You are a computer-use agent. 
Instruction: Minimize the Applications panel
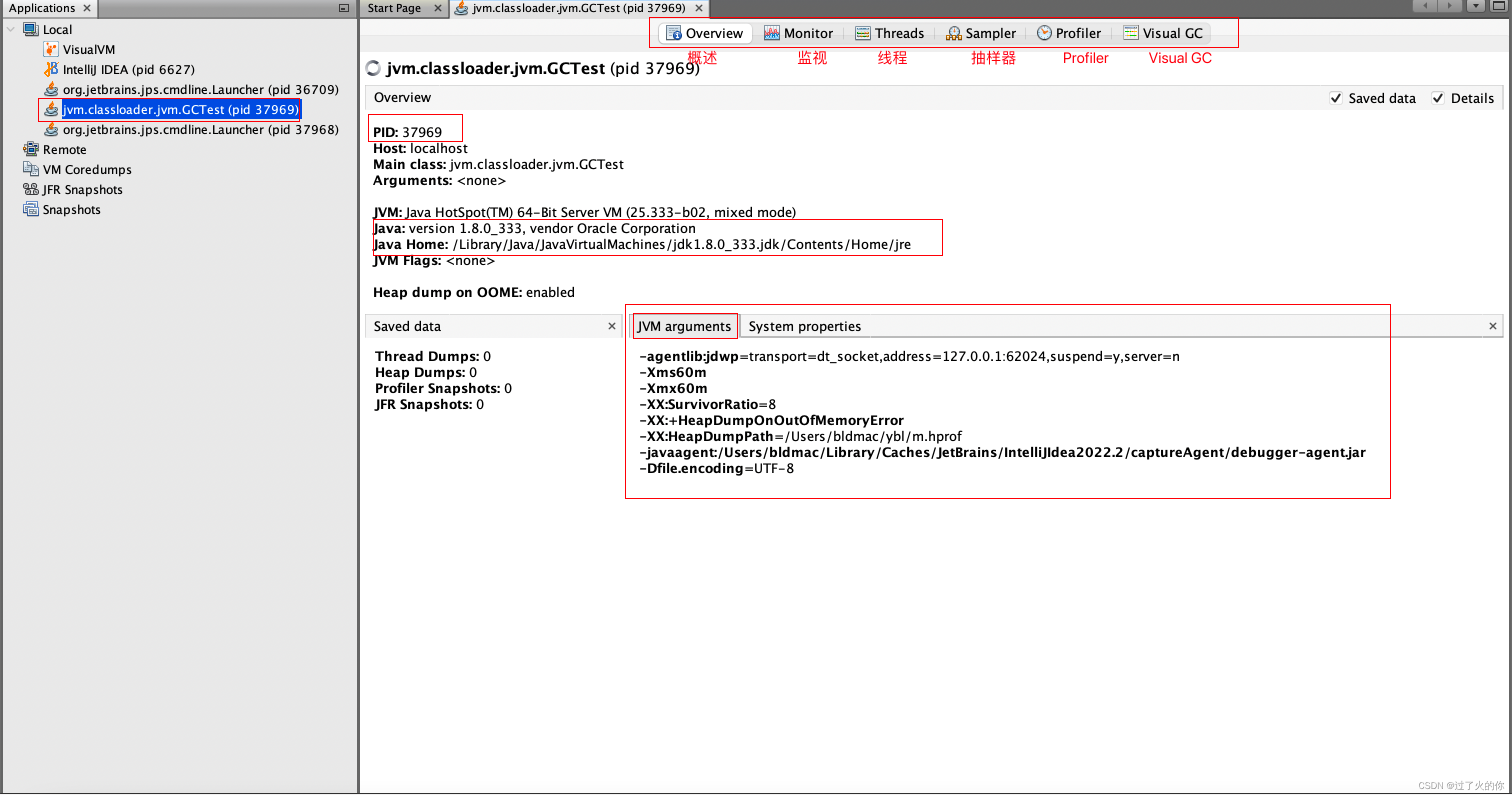pos(344,7)
